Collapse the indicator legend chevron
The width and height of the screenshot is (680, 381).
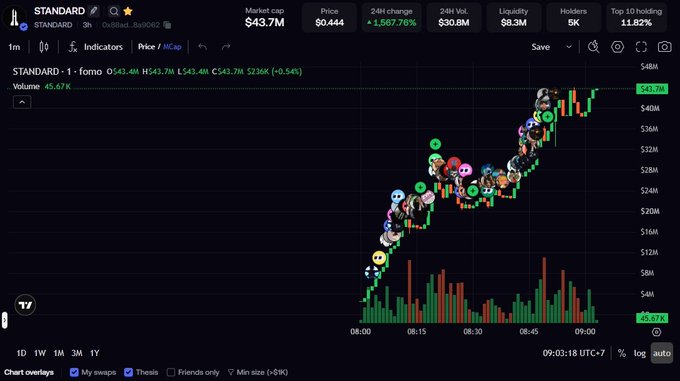(22, 102)
